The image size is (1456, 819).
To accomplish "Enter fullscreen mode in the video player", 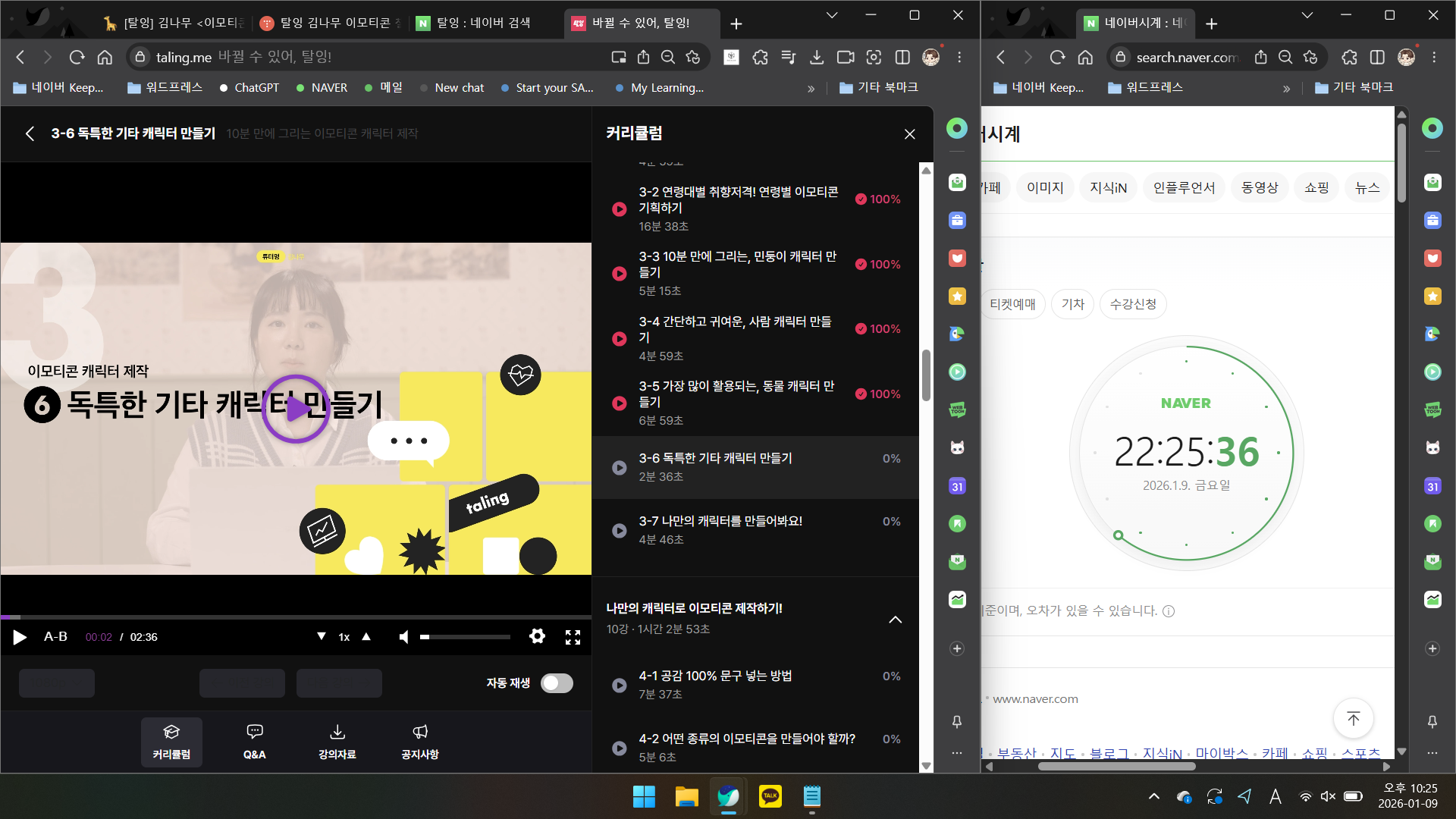I will (573, 637).
